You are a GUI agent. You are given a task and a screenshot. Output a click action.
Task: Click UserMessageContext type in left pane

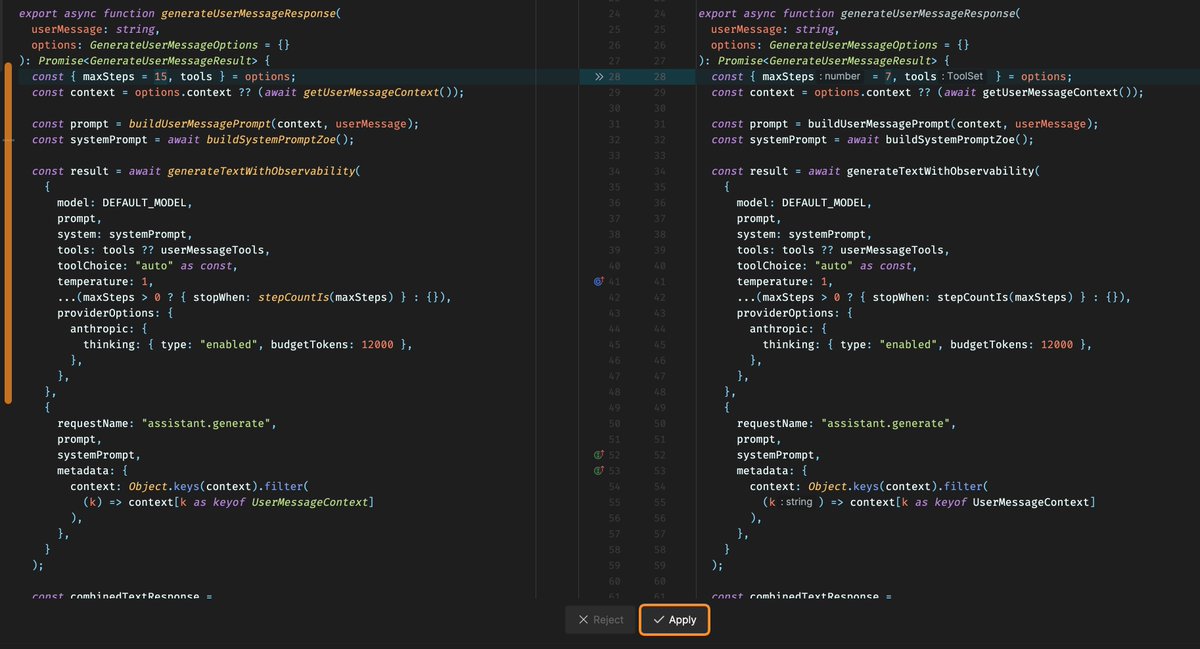click(x=312, y=502)
